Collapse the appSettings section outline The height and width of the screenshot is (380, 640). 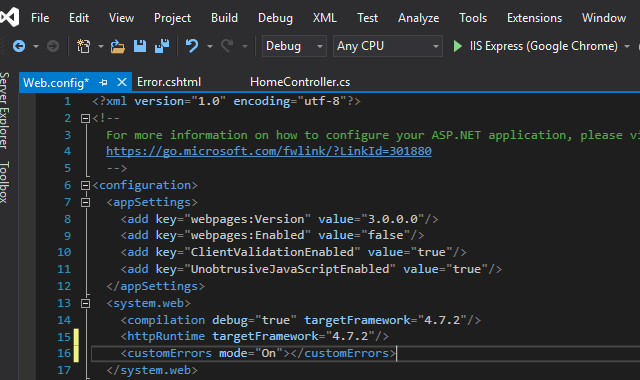tap(85, 202)
